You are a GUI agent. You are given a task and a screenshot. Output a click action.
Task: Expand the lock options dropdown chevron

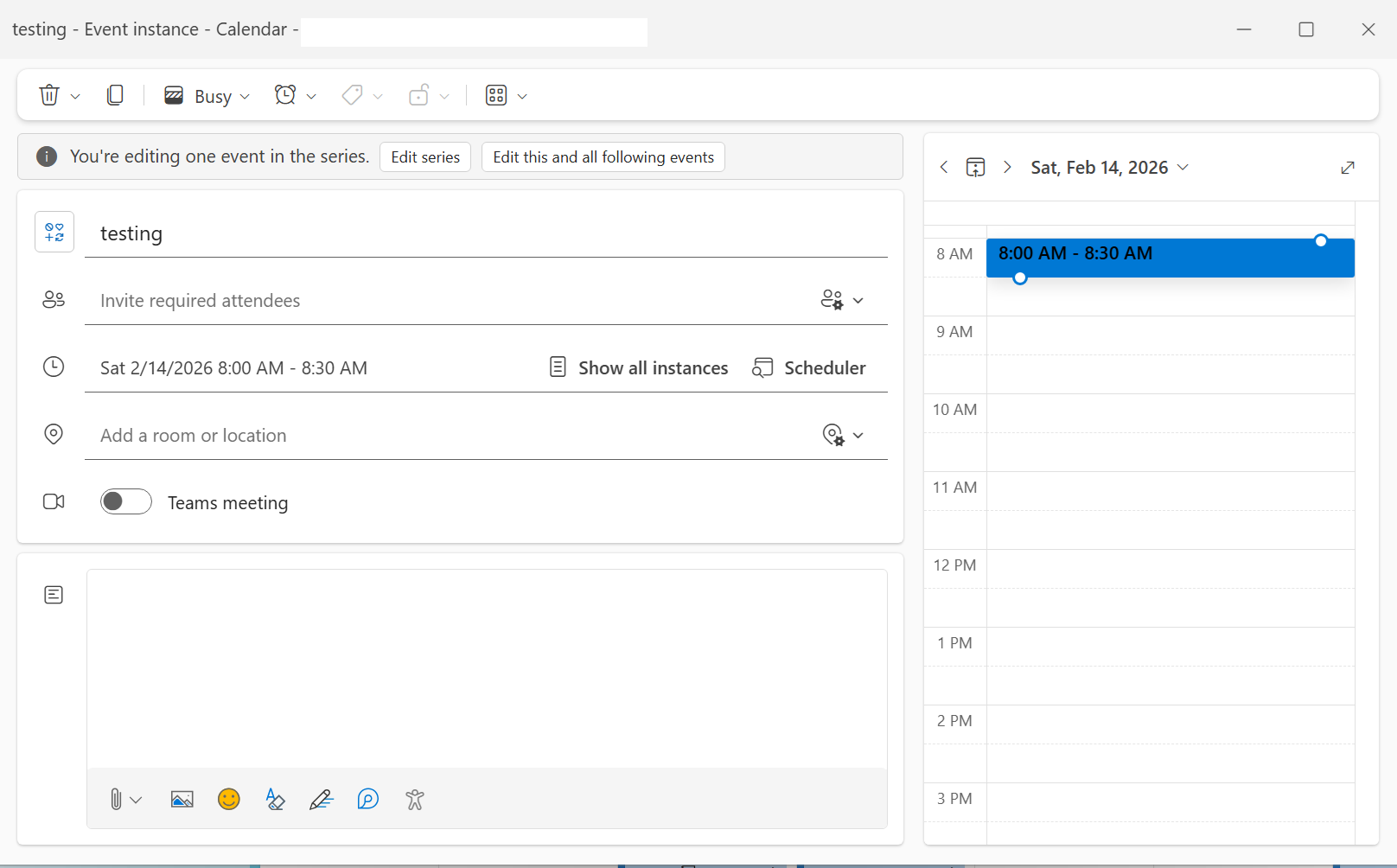pos(444,96)
